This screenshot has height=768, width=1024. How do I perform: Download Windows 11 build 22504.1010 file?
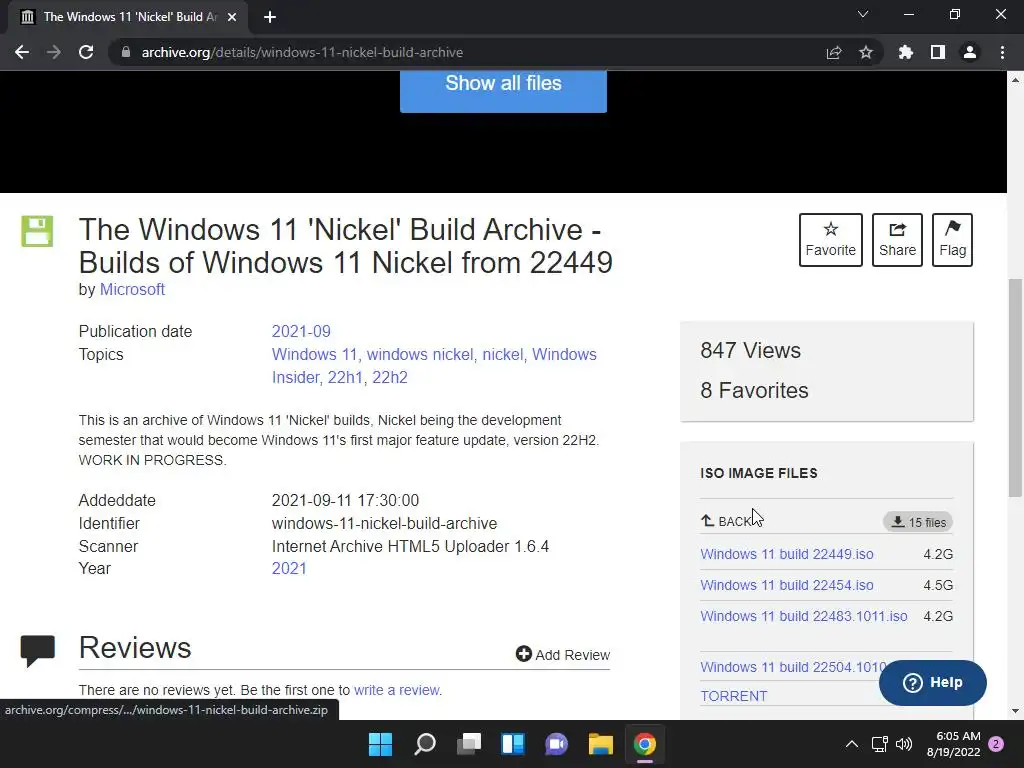pyautogui.click(x=793, y=667)
